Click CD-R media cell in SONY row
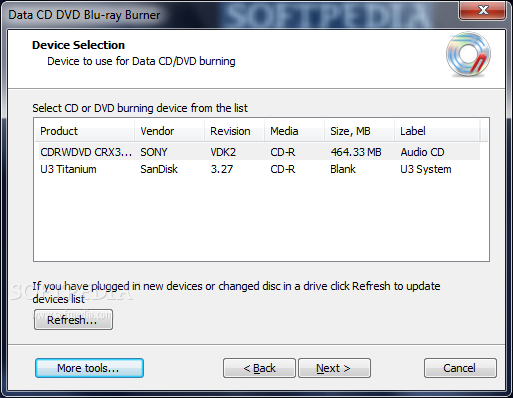 [x=283, y=152]
